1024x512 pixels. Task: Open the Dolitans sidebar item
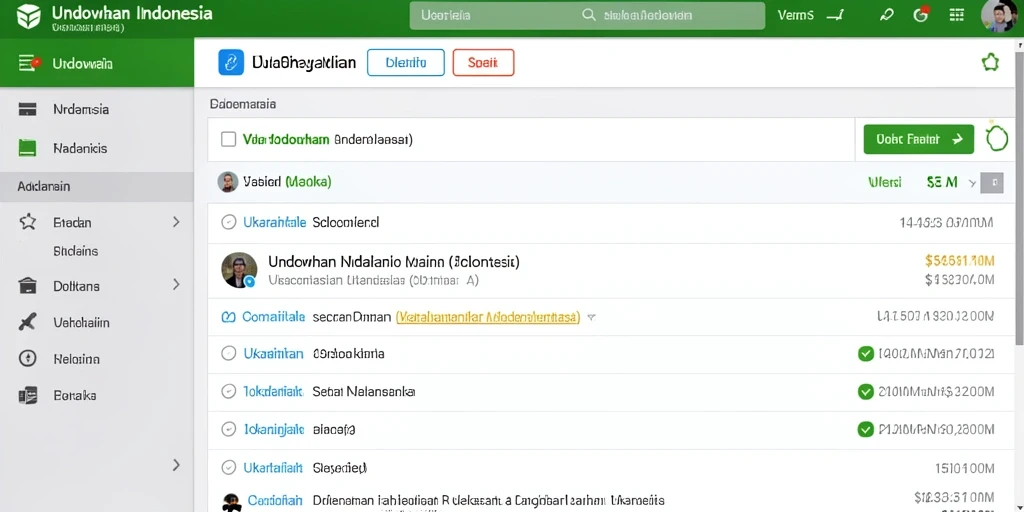(76, 286)
